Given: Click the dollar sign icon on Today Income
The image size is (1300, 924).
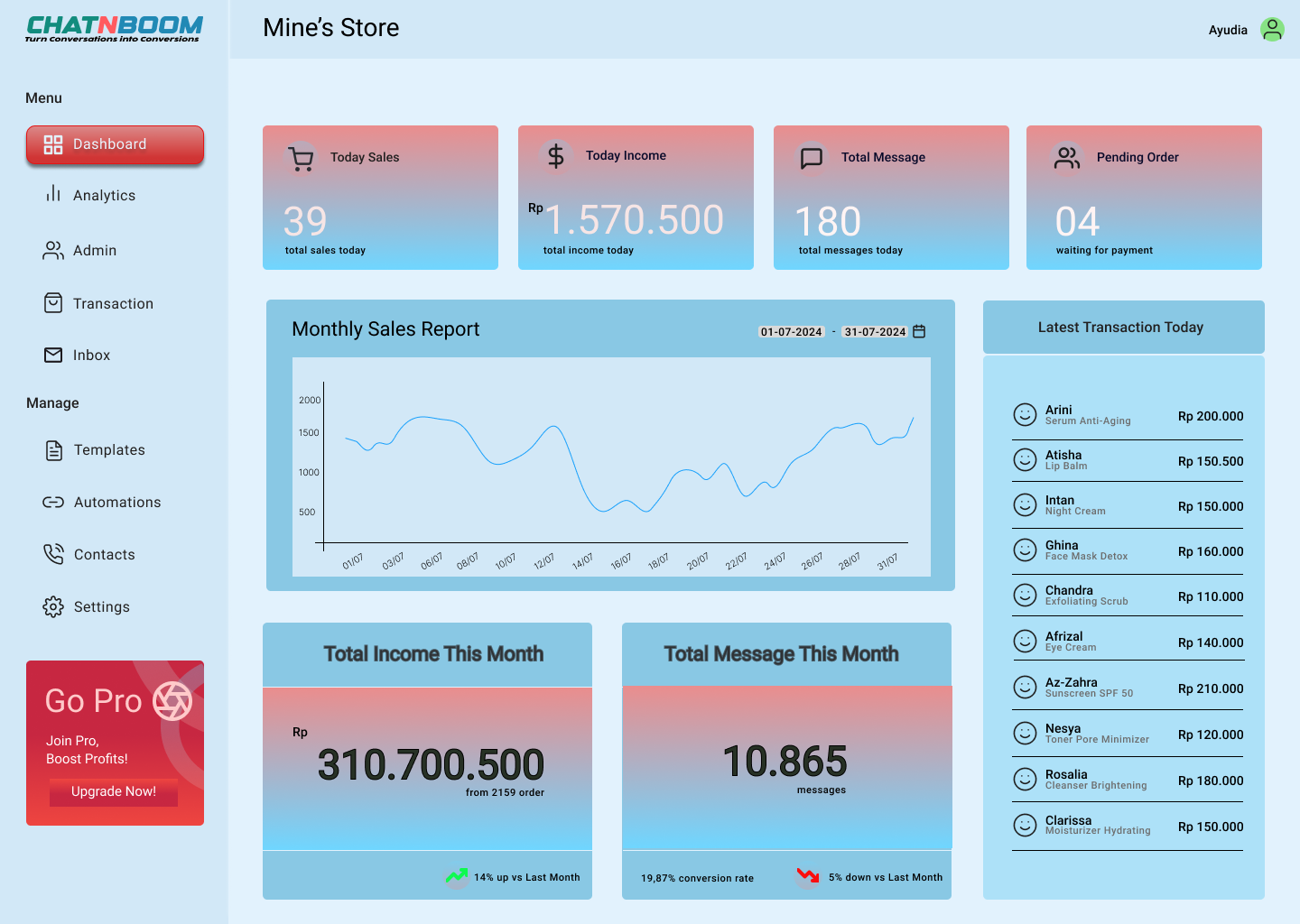Looking at the screenshot, I should pyautogui.click(x=556, y=156).
